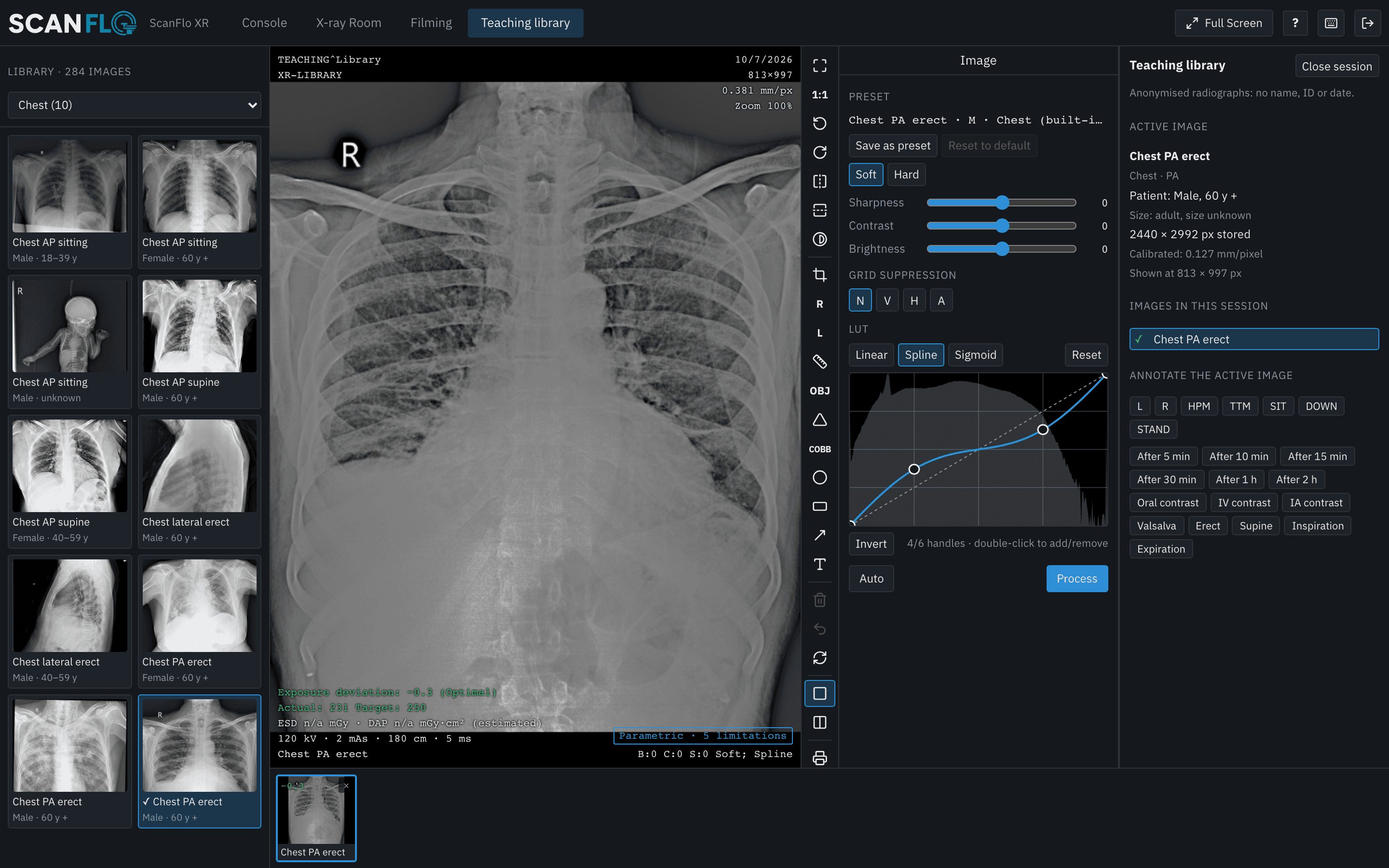Select the text annotation tool

click(x=819, y=564)
